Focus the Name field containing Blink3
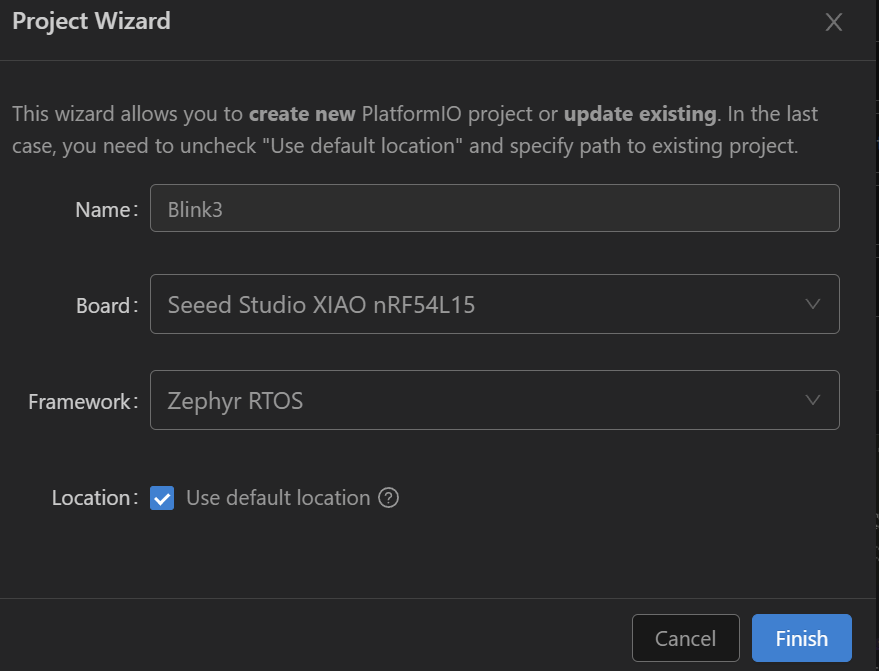This screenshot has width=879, height=671. 494,208
